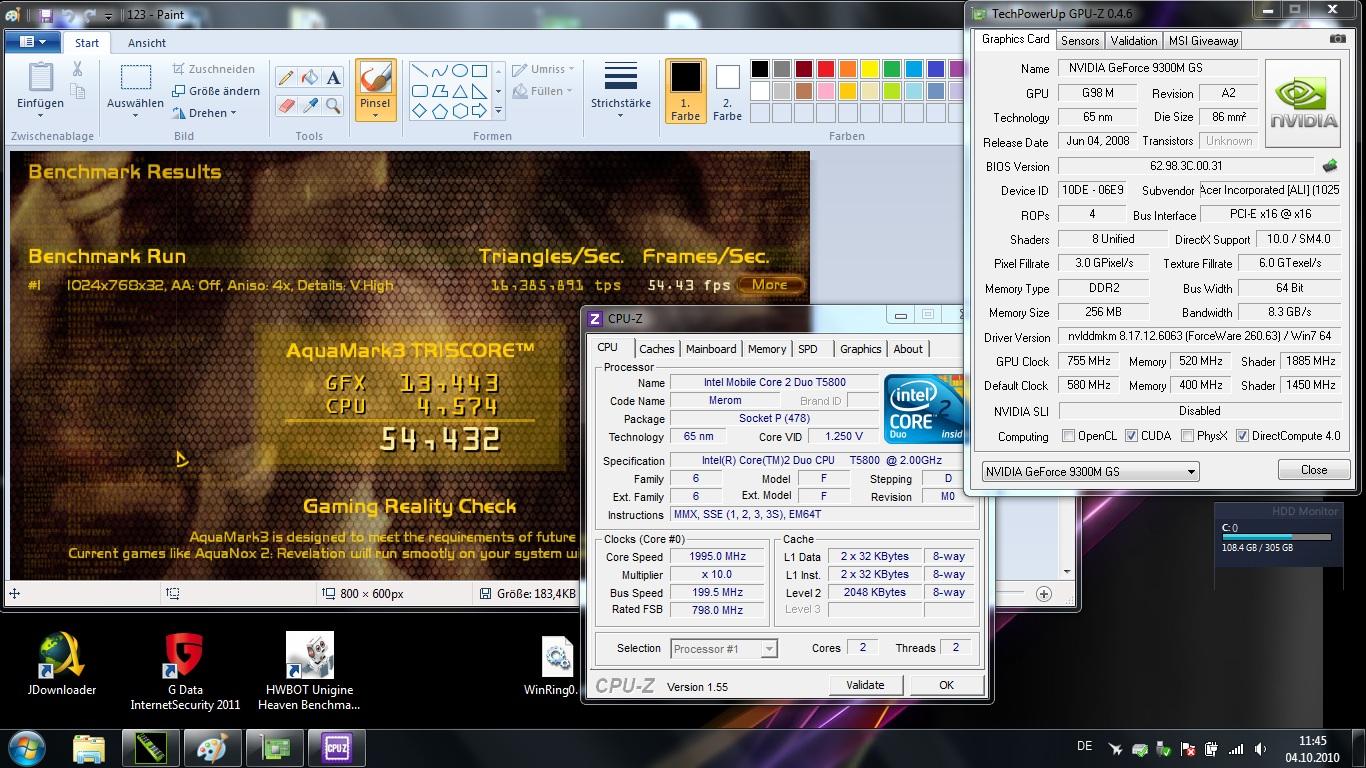Select the Pencil tool in Paint
Image resolution: width=1366 pixels, height=768 pixels.
[286, 78]
